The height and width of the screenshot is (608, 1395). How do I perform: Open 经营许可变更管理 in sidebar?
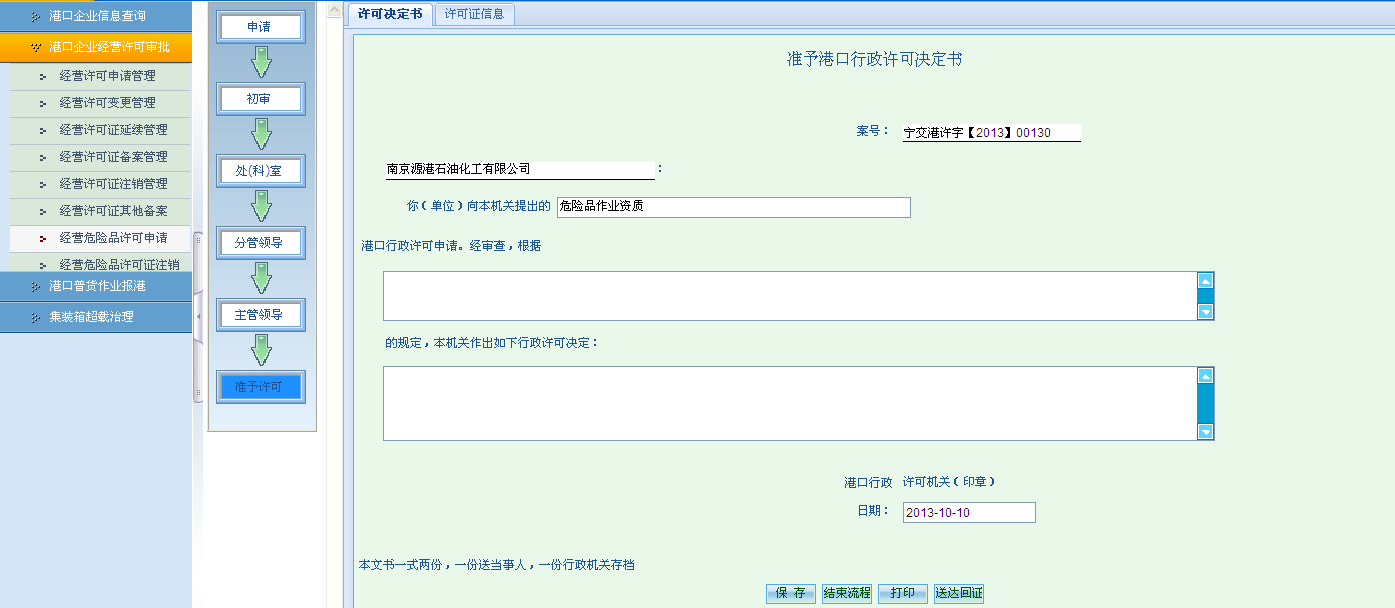[107, 103]
